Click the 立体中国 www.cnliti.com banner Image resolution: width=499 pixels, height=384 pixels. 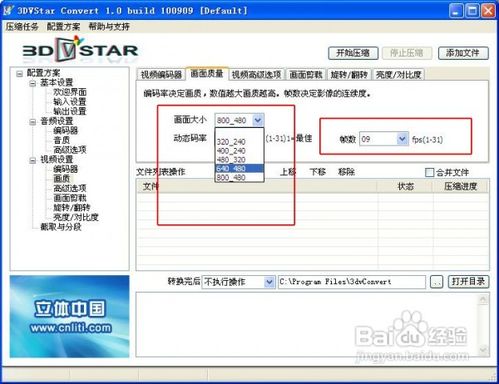click(x=69, y=317)
